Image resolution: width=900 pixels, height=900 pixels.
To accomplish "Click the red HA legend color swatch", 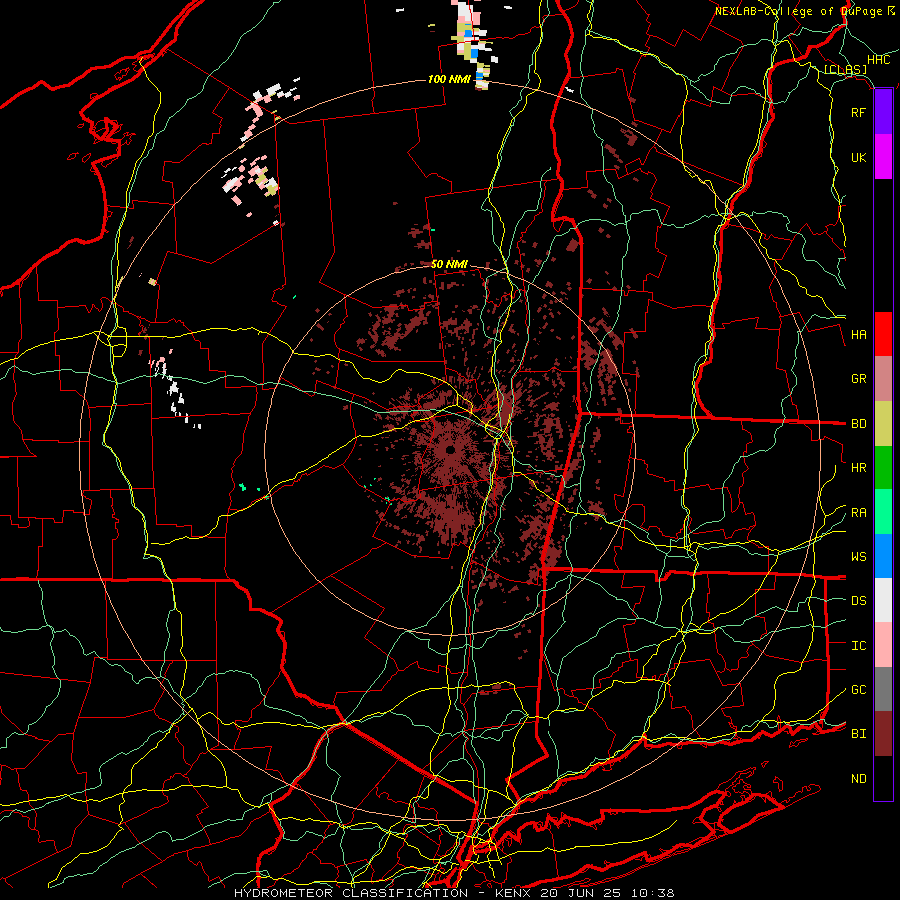I will (x=883, y=334).
